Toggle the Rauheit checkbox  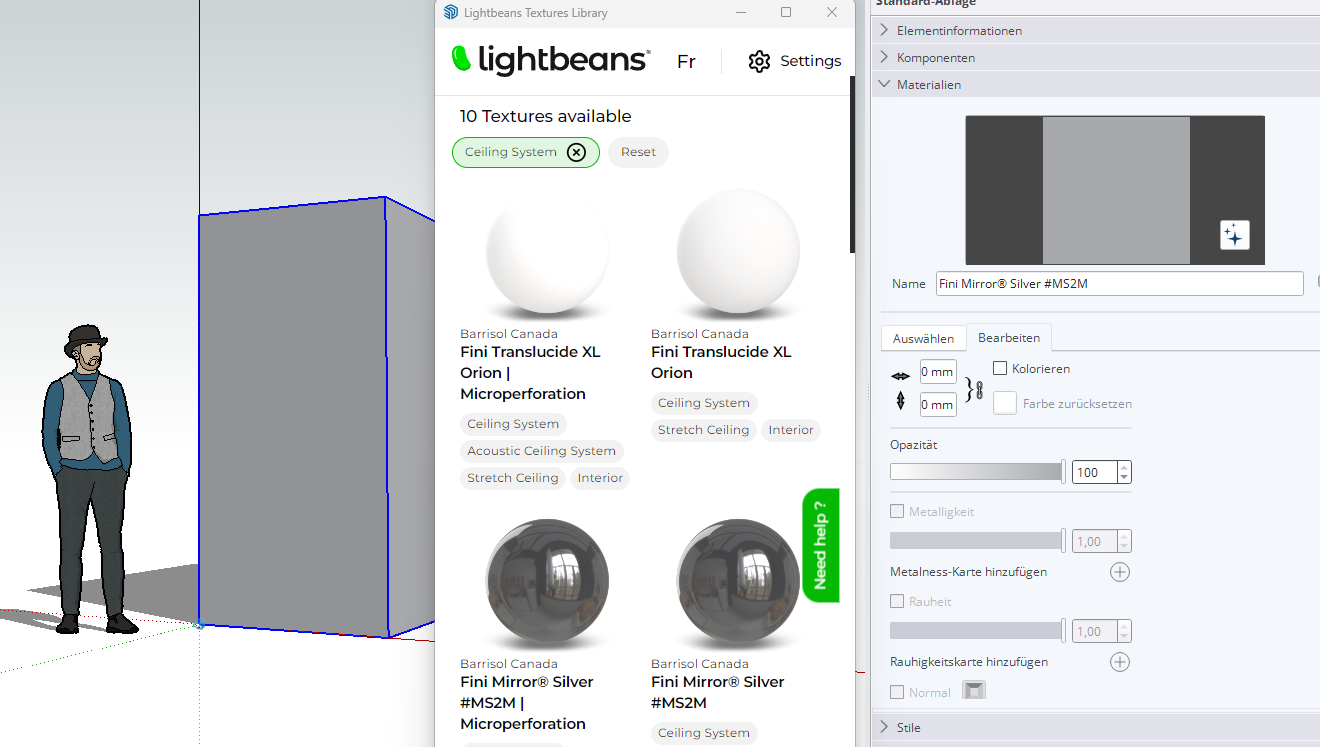click(897, 602)
